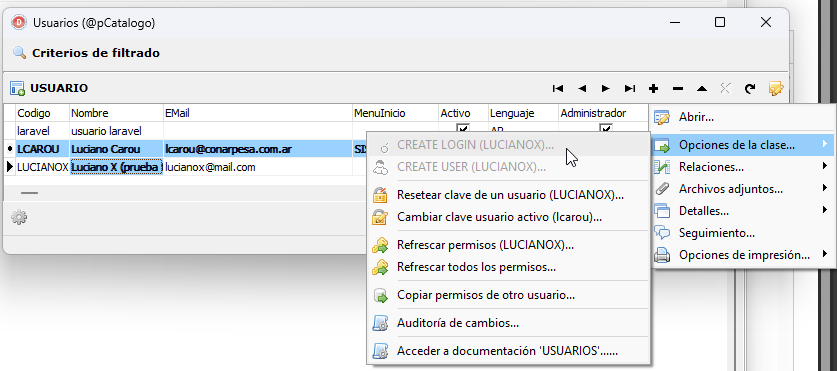Expand Archivos adjuntos submenu arrow
837x371 pixels.
coord(825,188)
